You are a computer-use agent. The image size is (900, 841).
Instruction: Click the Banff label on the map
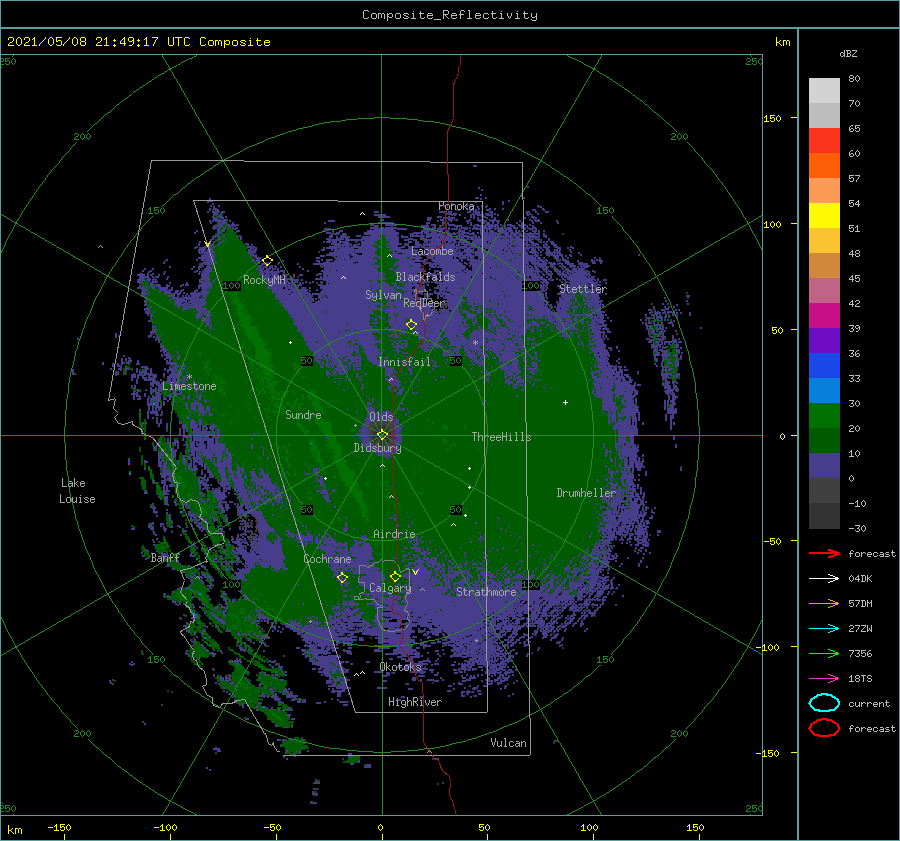tap(165, 557)
